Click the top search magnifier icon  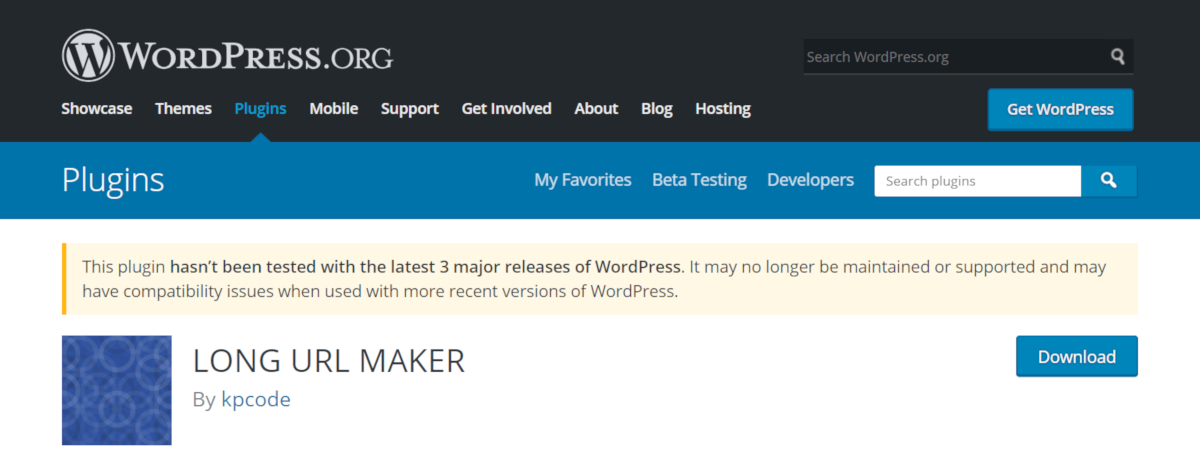pos(1118,57)
